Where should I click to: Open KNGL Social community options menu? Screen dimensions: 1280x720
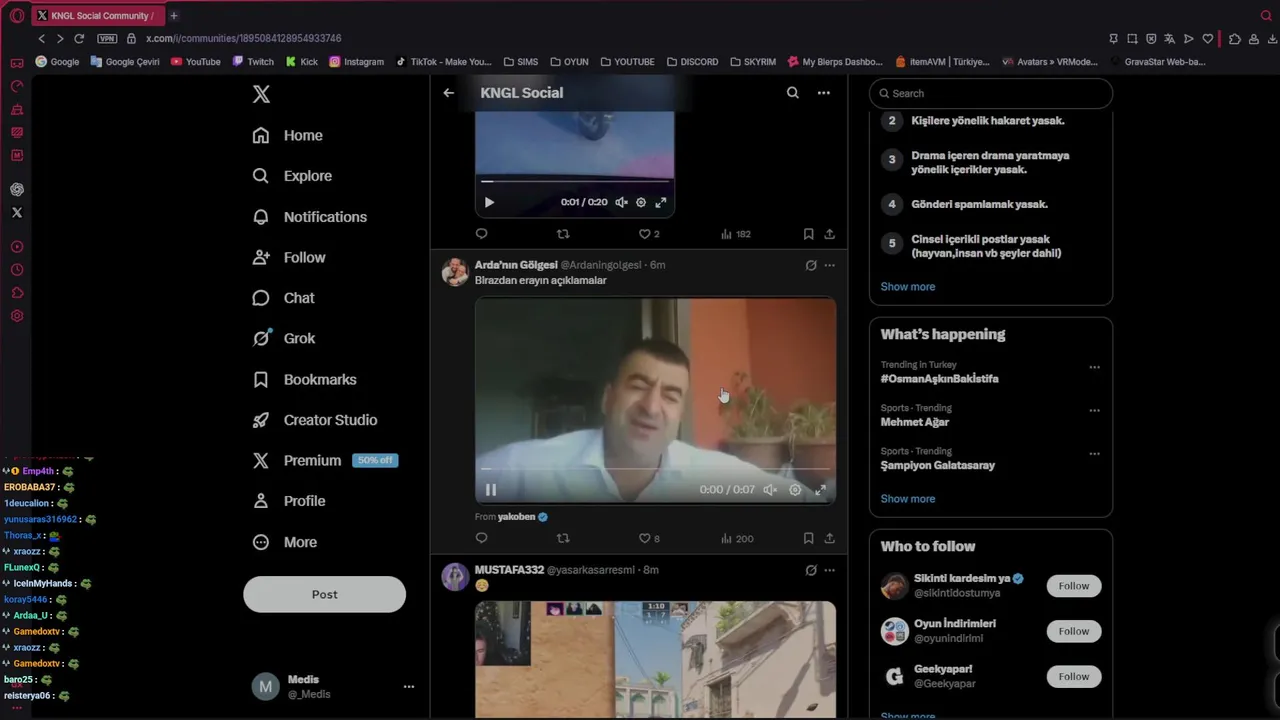point(823,93)
